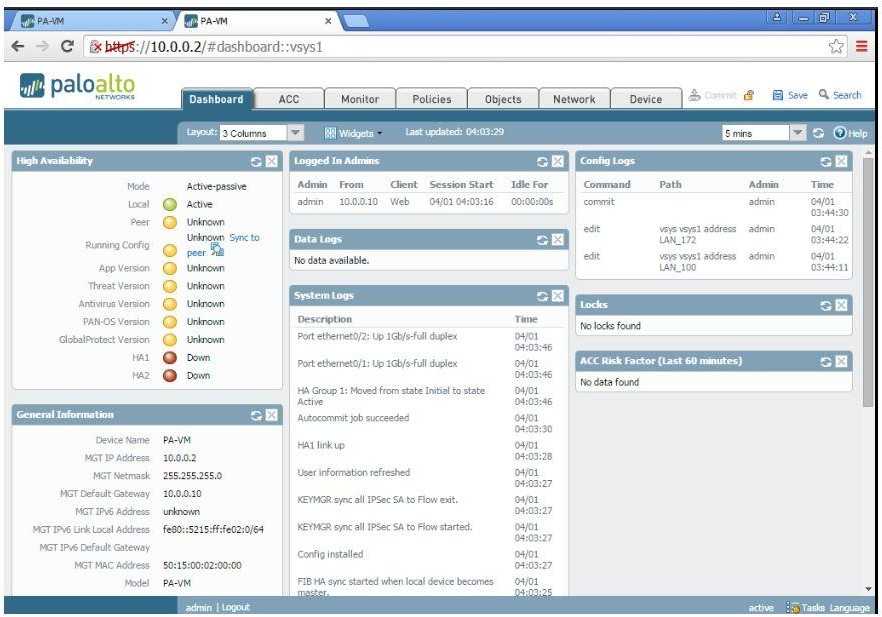Image resolution: width=882 pixels, height=617 pixels.
Task: Click the Logout link
Action: (235, 608)
